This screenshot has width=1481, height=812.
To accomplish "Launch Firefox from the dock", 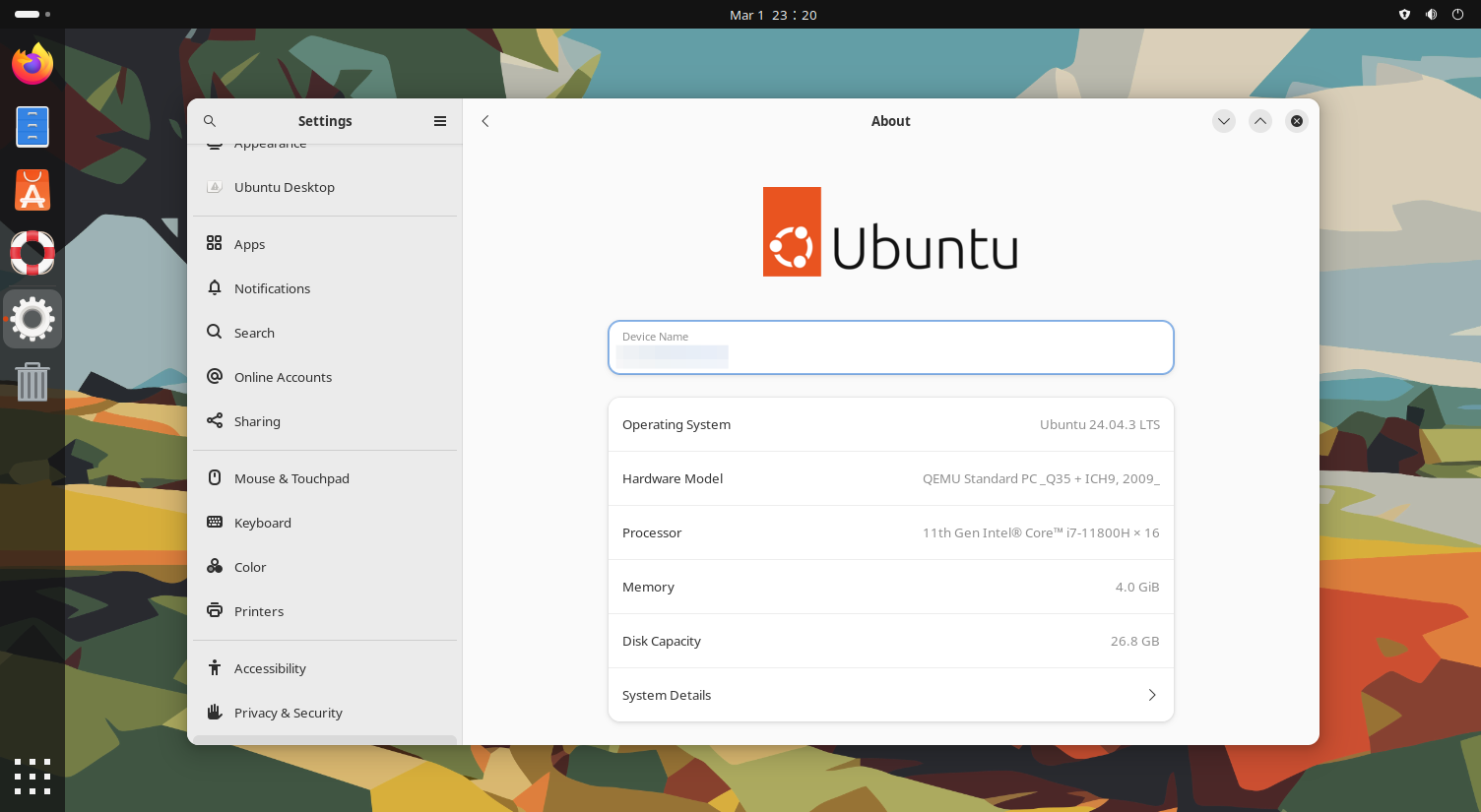I will point(32,63).
